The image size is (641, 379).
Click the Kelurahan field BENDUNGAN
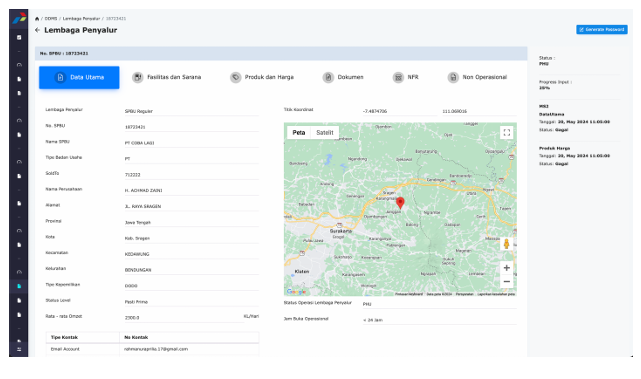click(x=192, y=270)
